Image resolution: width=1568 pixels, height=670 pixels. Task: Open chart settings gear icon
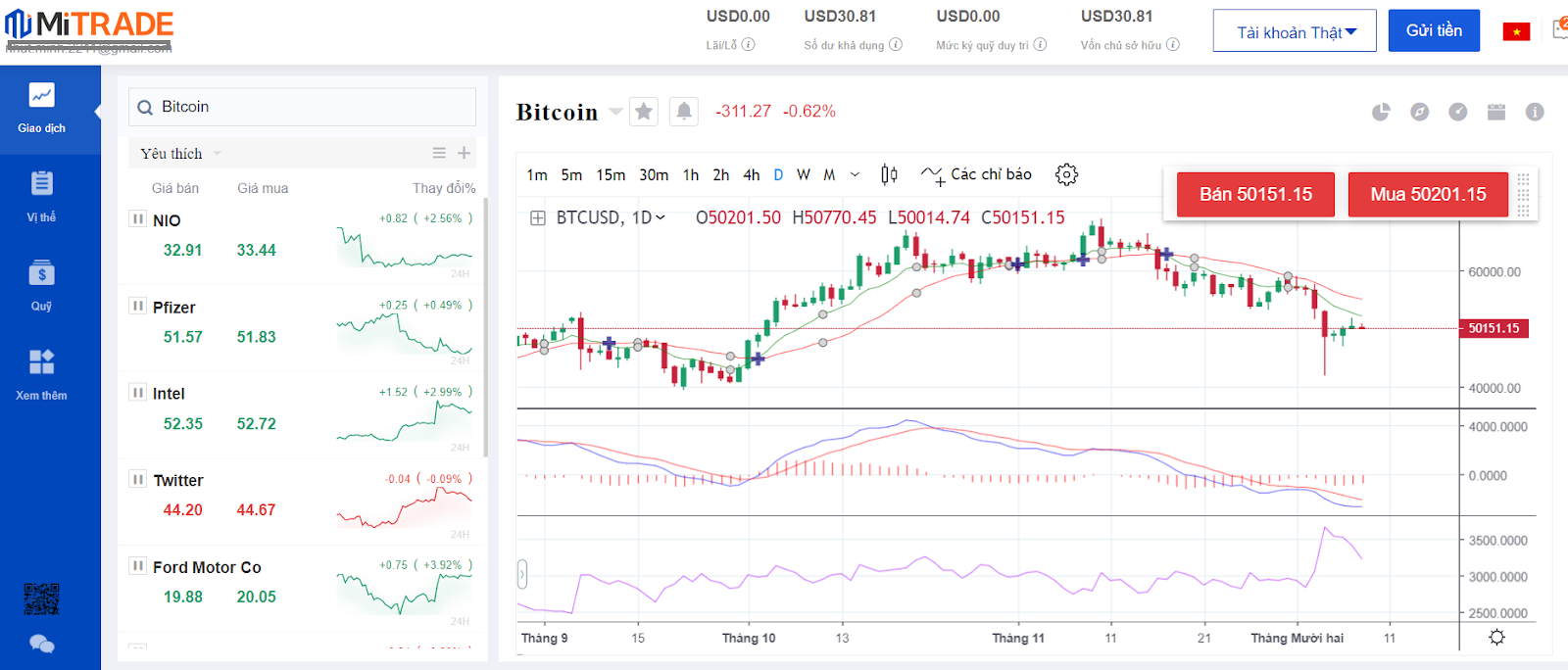coord(1066,174)
